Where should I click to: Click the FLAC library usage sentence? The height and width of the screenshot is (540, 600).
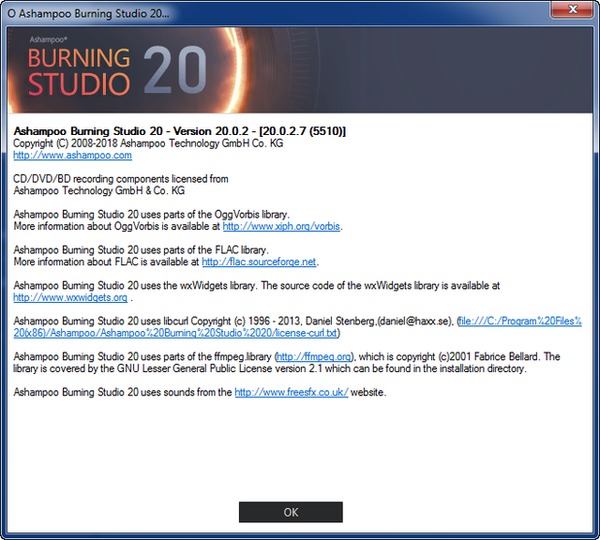[x=140, y=250]
